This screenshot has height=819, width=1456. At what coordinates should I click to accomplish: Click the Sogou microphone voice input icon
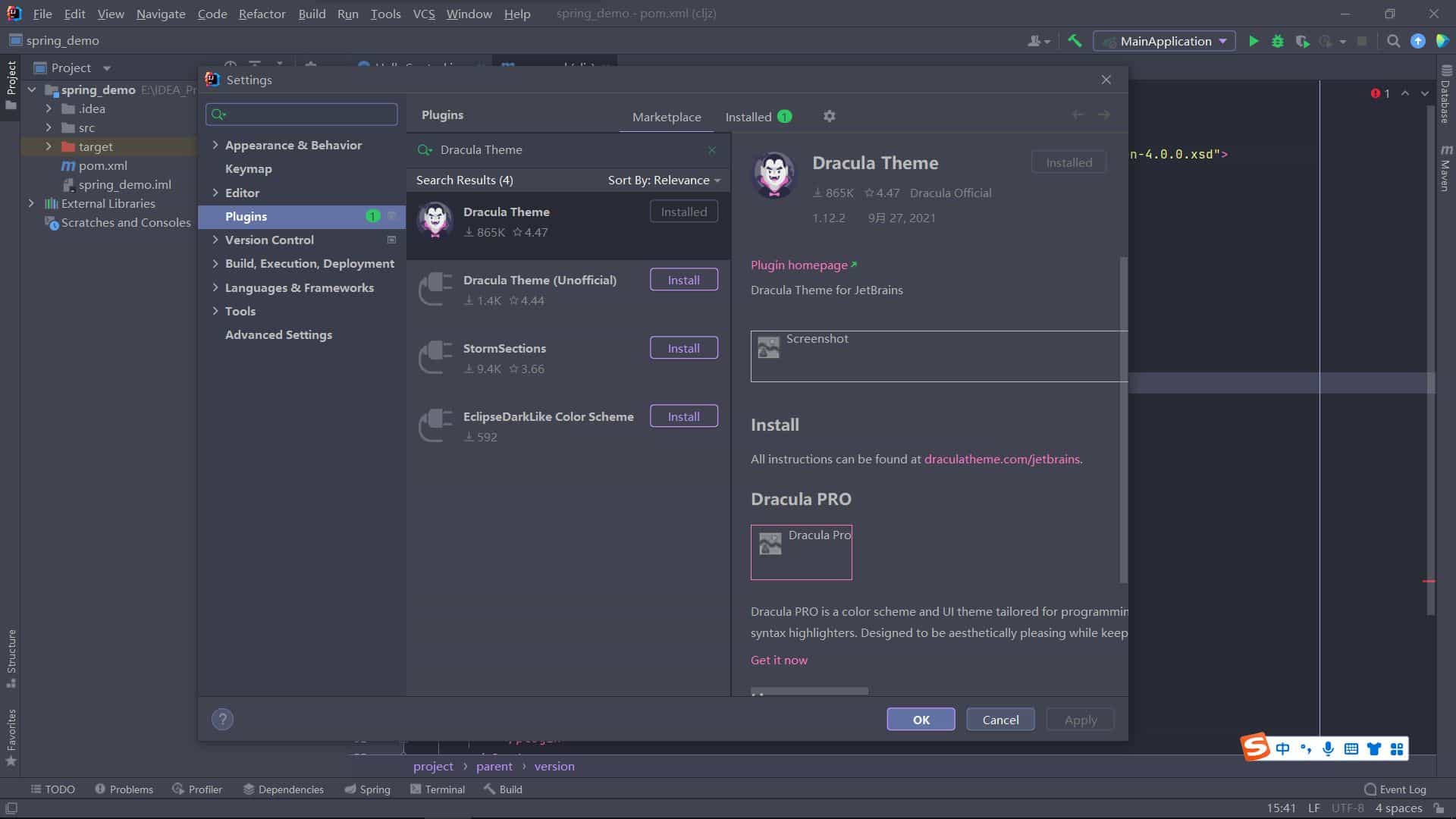pos(1328,749)
